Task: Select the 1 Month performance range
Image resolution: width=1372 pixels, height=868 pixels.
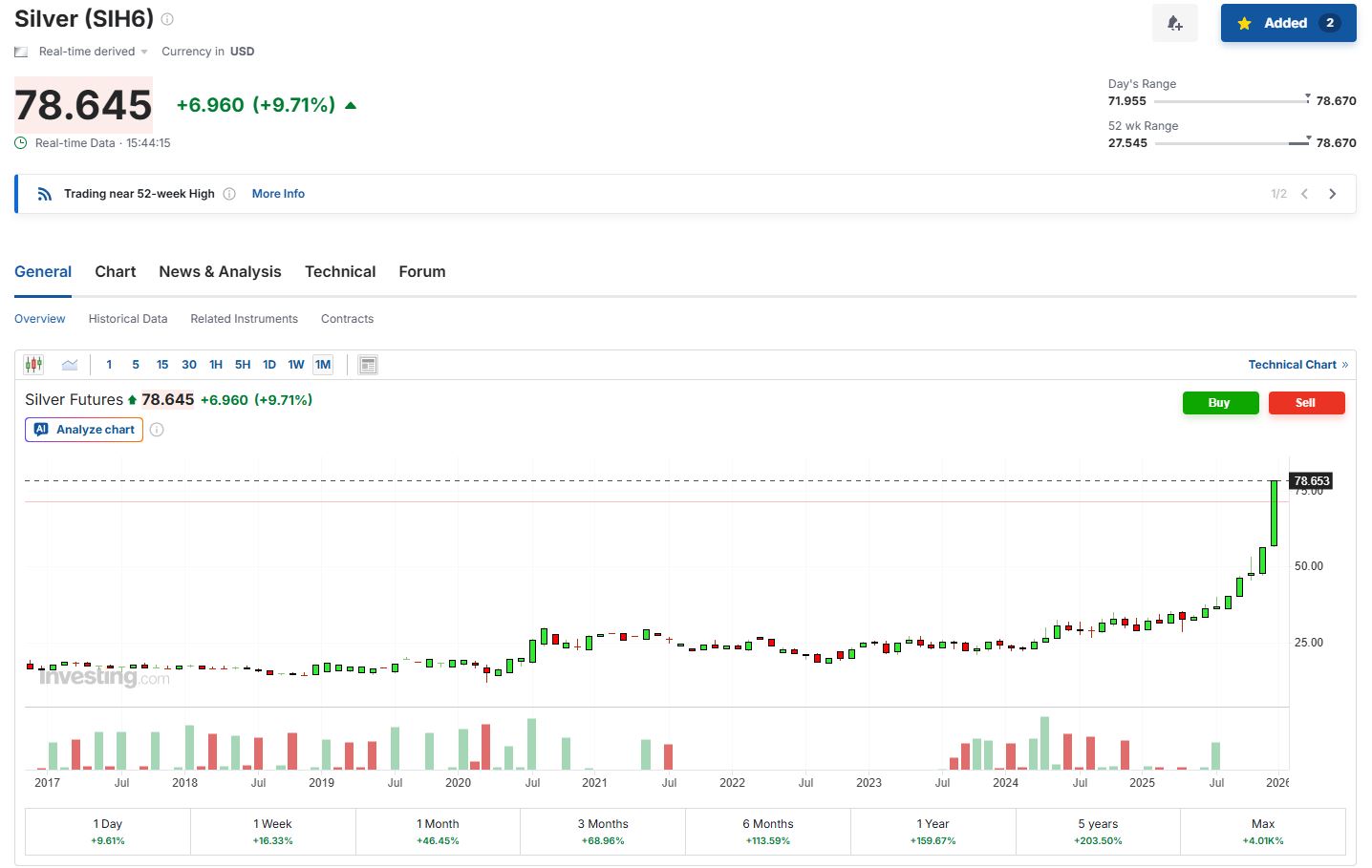Action: coord(438,832)
